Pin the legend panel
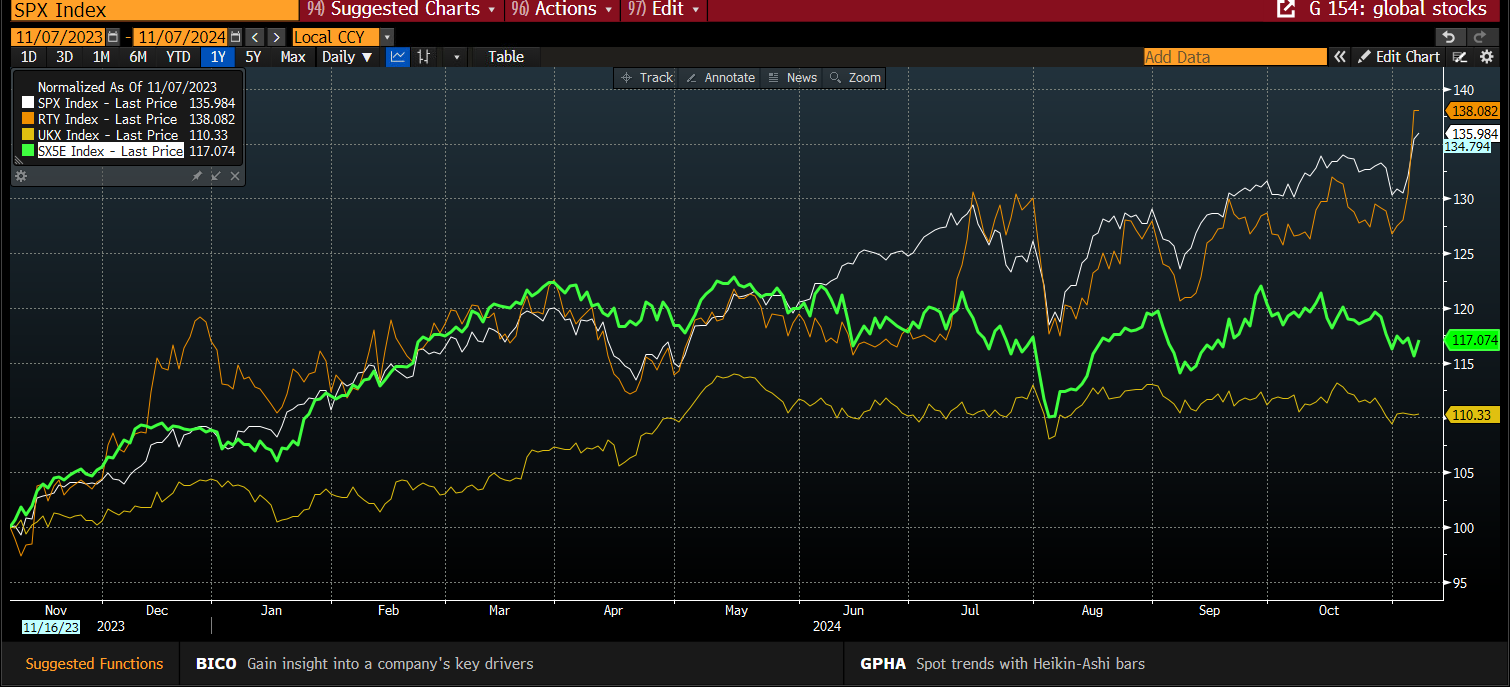Screen dimensions: 1510x687 197,176
